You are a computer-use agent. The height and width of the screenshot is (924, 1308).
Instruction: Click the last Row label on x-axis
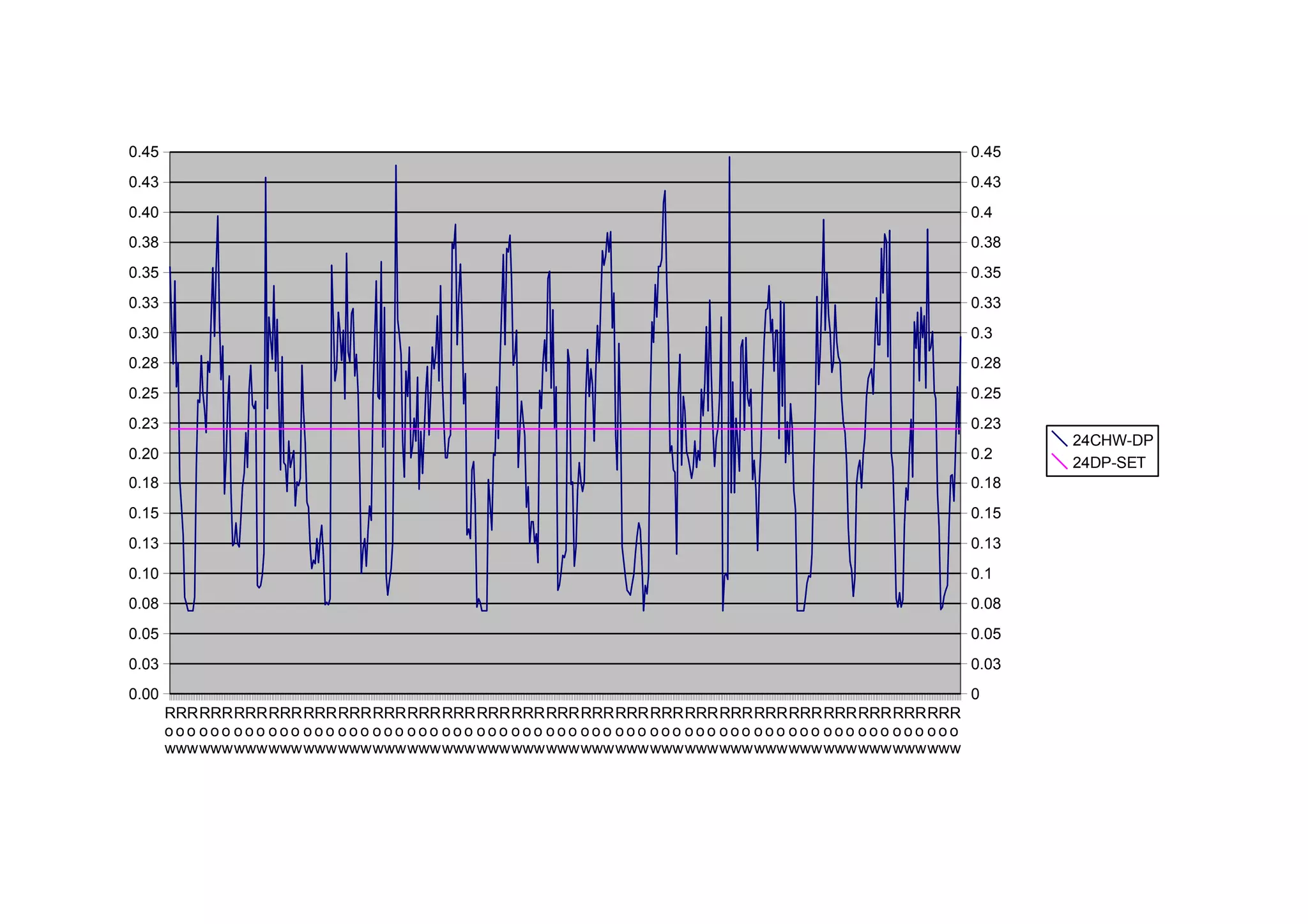[956, 731]
